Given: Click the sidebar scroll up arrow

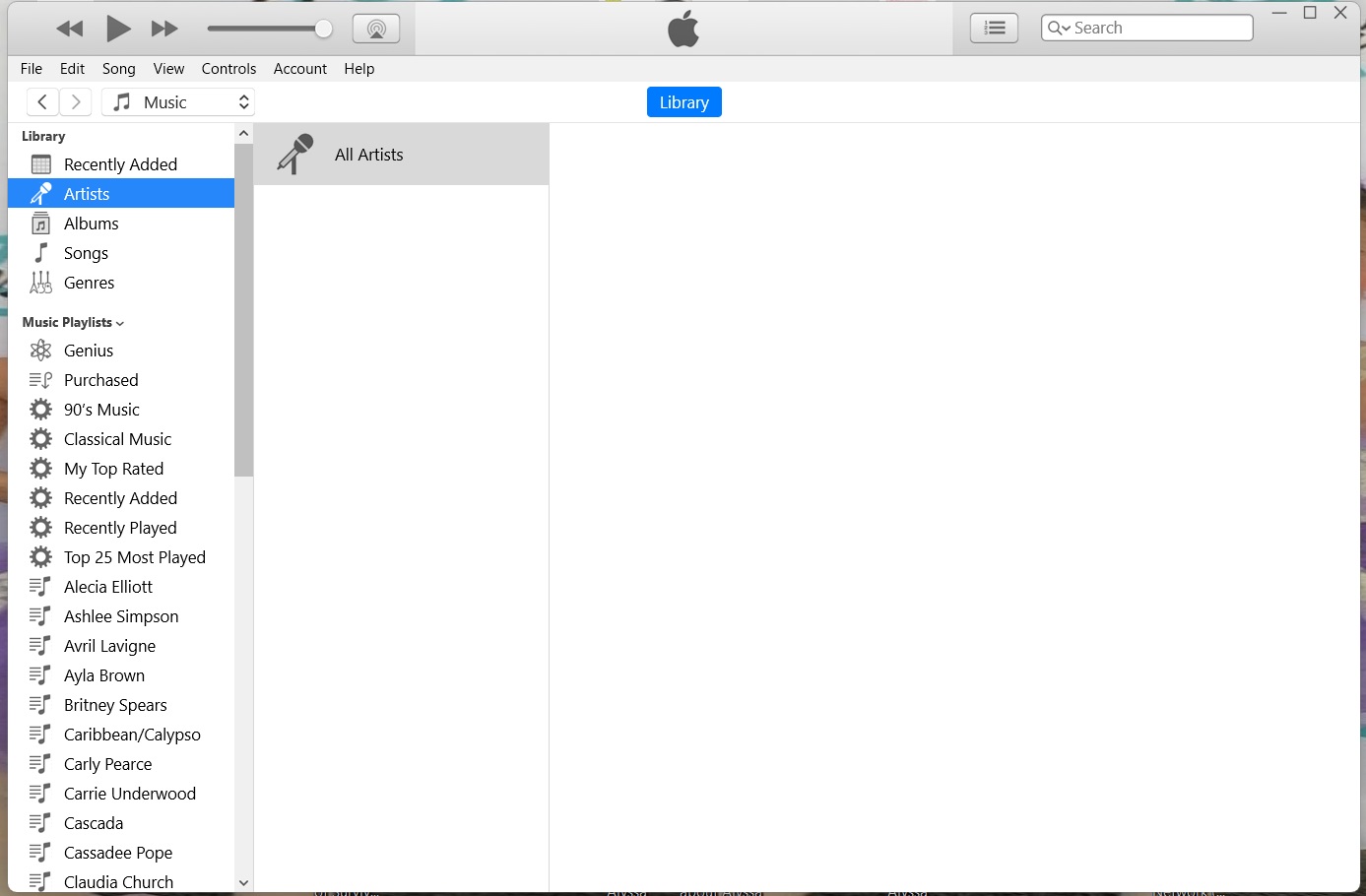Looking at the screenshot, I should [x=243, y=133].
